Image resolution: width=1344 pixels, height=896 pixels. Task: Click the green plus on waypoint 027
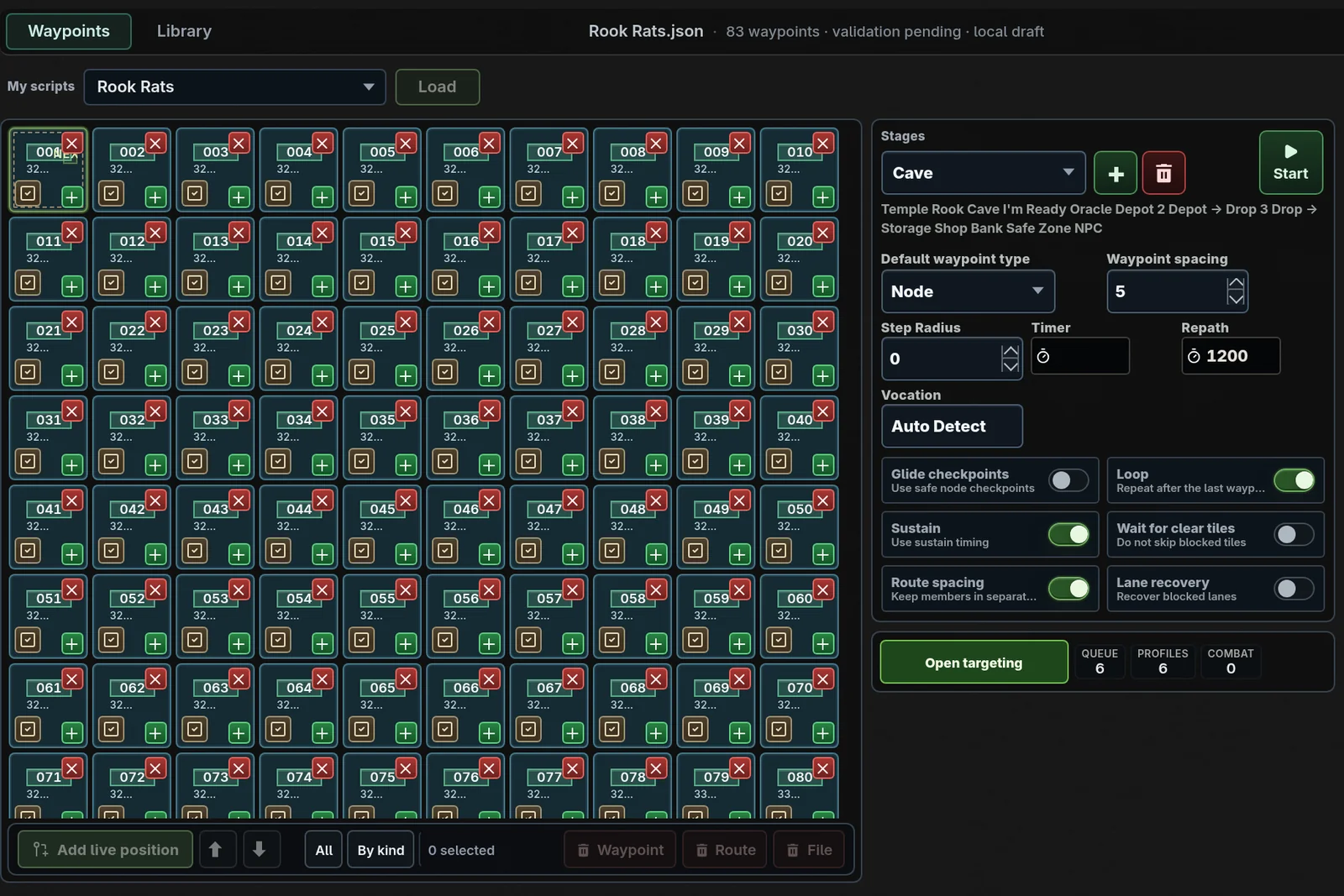tap(573, 375)
